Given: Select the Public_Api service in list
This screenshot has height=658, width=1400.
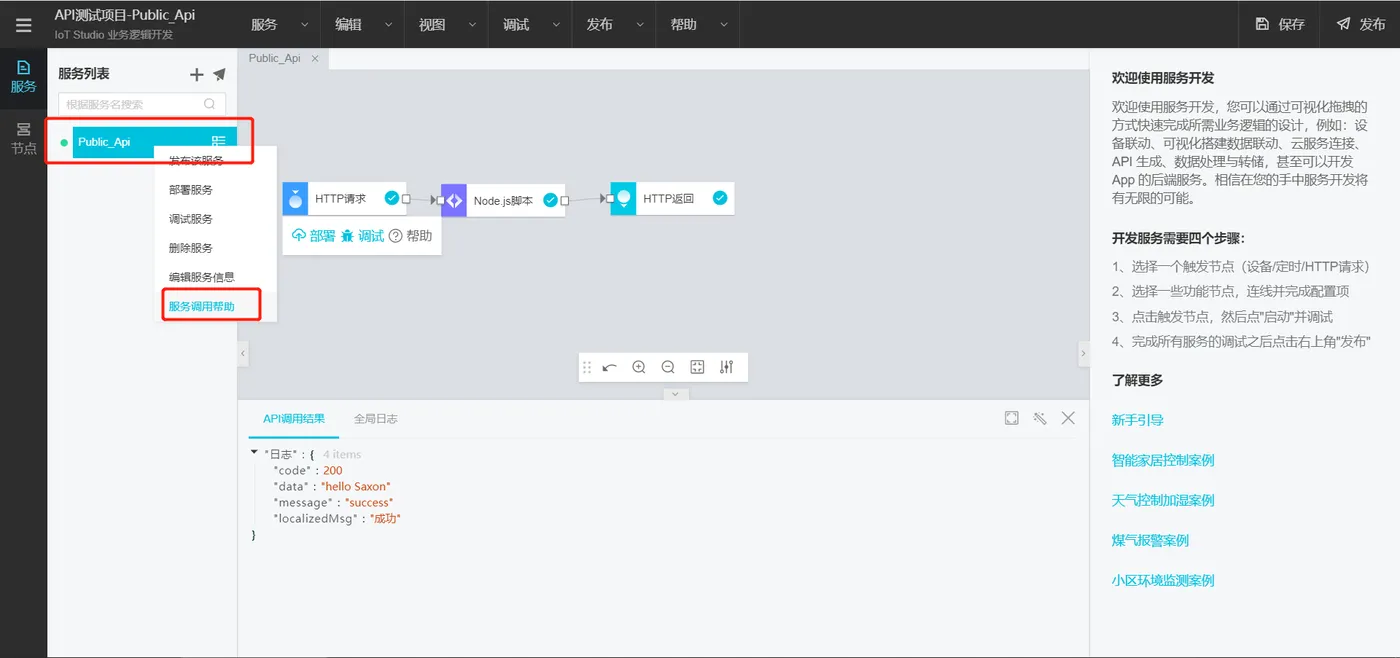Looking at the screenshot, I should click(x=155, y=142).
